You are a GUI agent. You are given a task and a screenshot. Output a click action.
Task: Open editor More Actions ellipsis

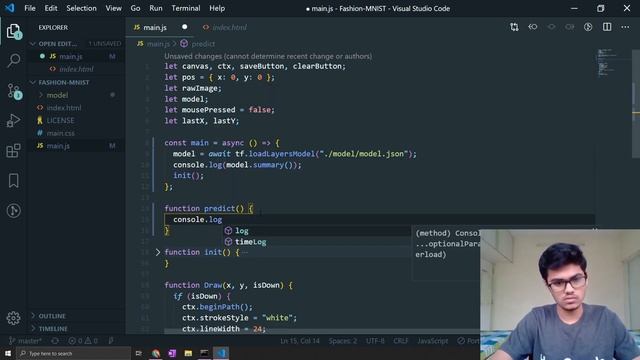click(x=625, y=27)
